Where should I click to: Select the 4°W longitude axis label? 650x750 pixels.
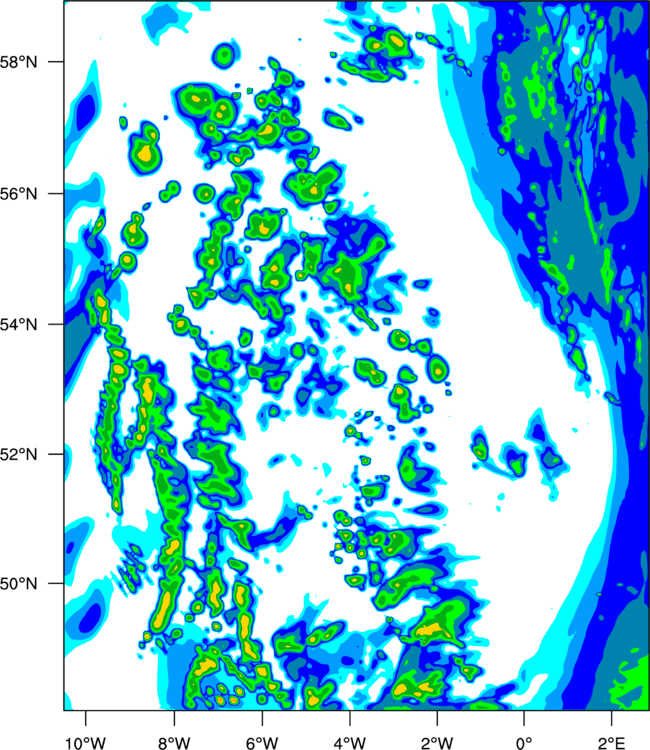[x=350, y=742]
